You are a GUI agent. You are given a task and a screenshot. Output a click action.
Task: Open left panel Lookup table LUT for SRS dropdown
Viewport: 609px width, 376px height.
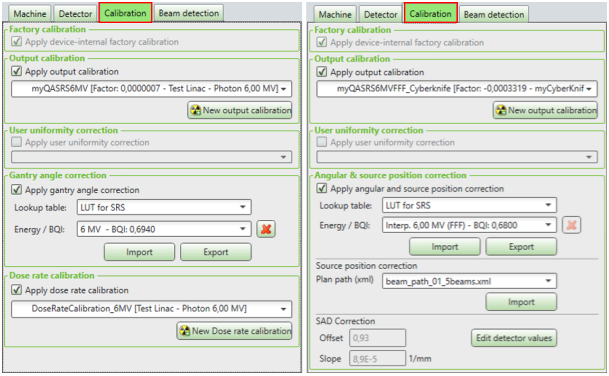164,207
